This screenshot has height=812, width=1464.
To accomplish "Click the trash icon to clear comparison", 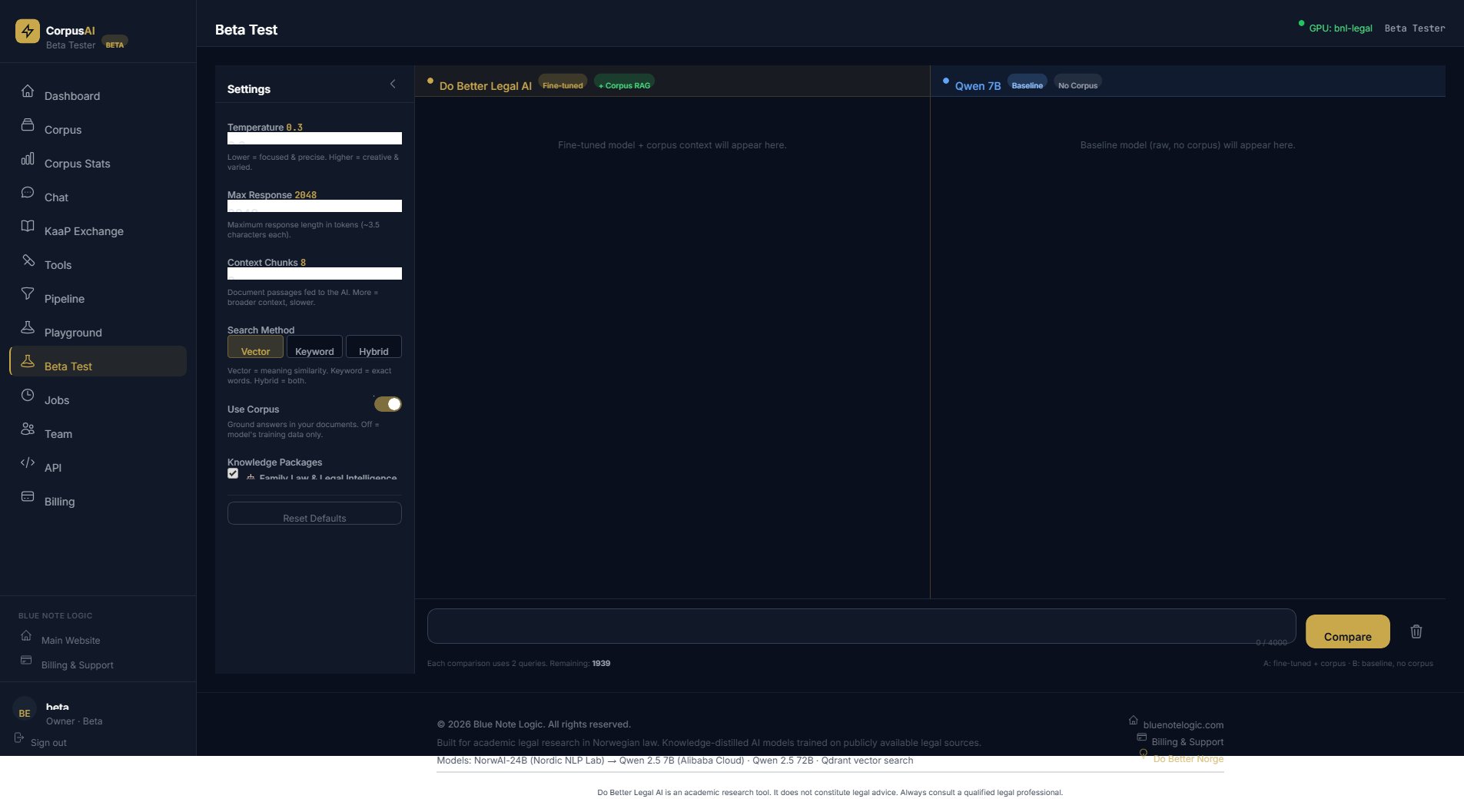I will [x=1416, y=631].
